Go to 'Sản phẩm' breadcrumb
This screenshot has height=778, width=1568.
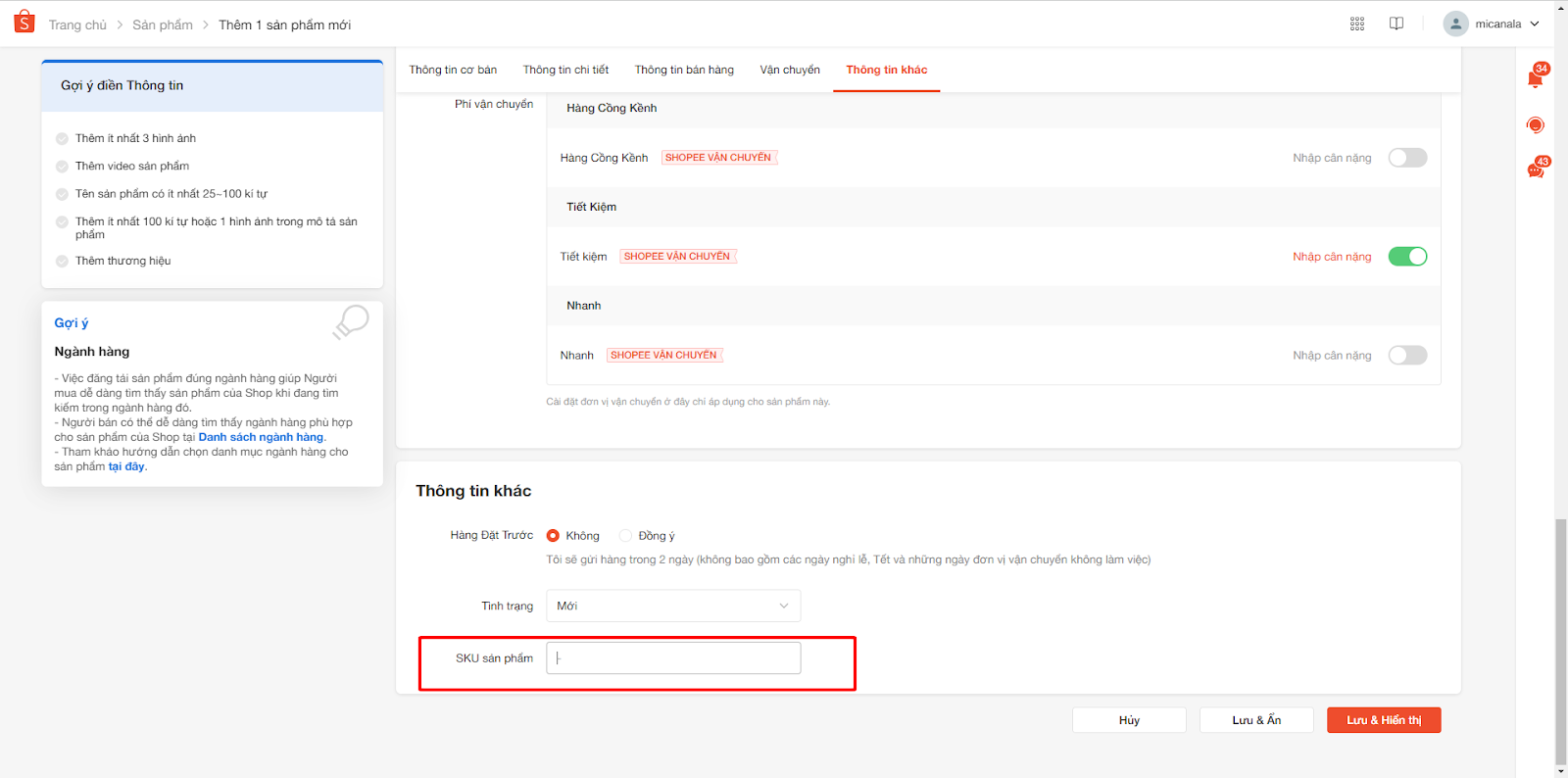pos(163,24)
